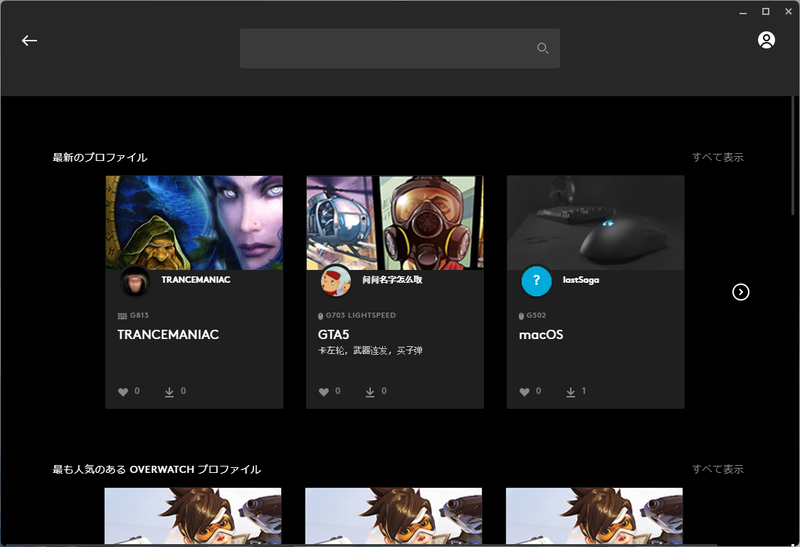The width and height of the screenshot is (800, 547).
Task: Show all OVERWATCH profiles link
Action: (x=717, y=469)
